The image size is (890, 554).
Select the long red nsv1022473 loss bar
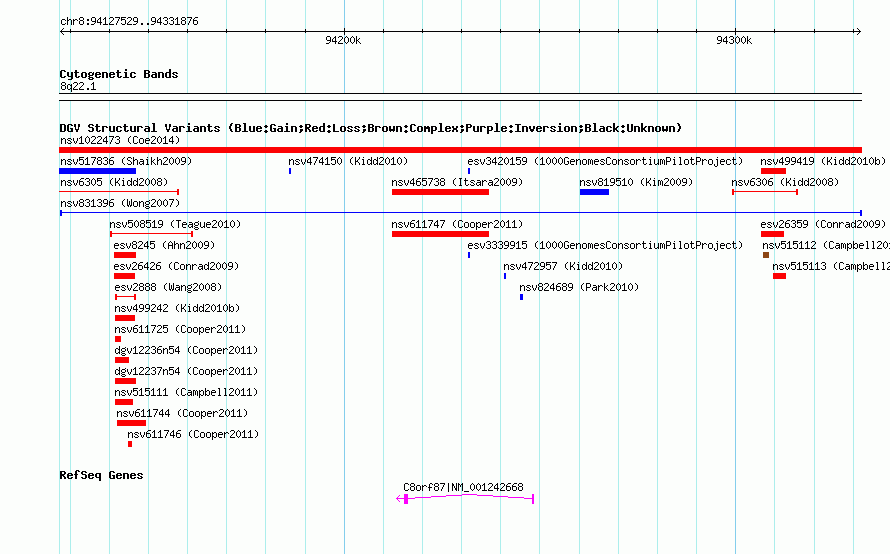click(460, 150)
